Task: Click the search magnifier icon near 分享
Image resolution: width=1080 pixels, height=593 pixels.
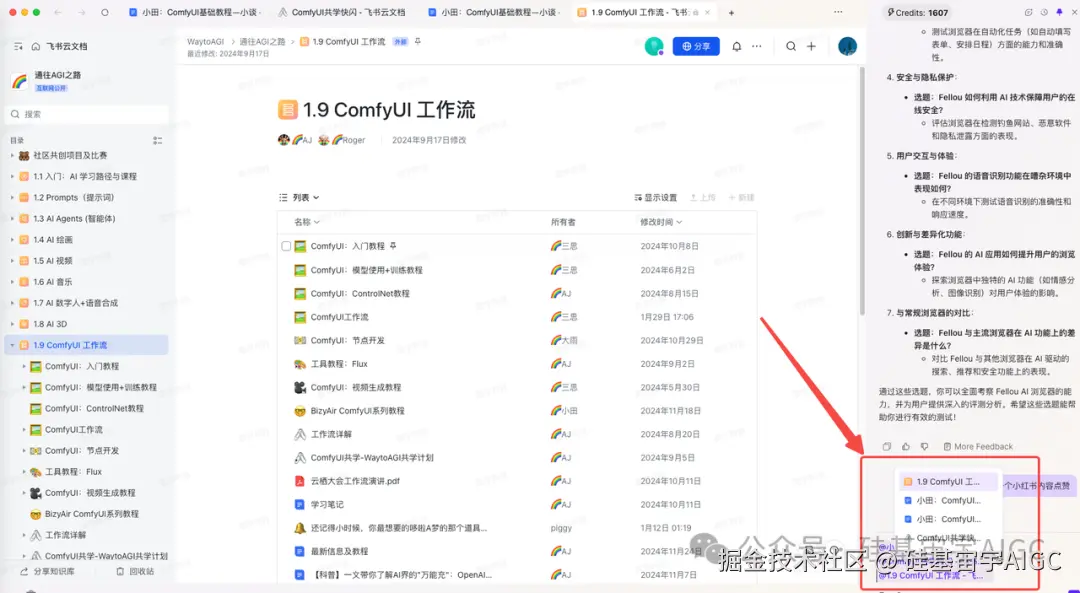Action: [x=790, y=46]
